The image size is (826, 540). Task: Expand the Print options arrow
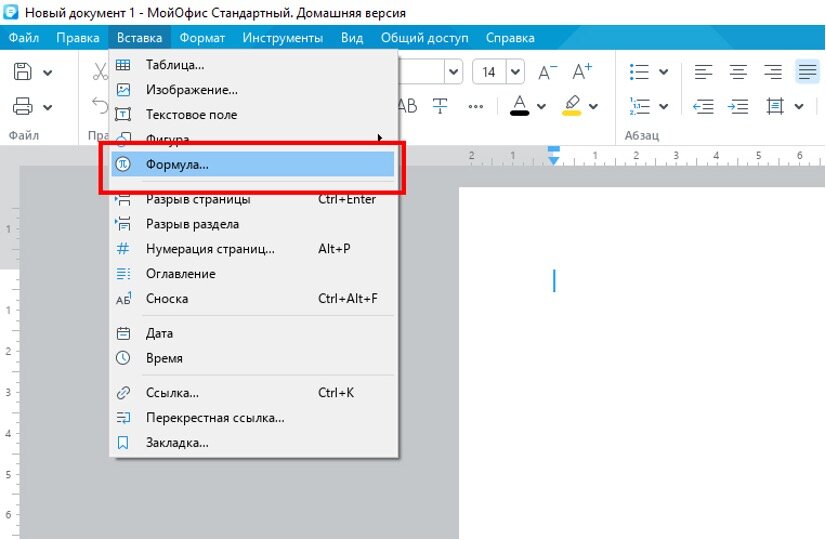pyautogui.click(x=47, y=107)
